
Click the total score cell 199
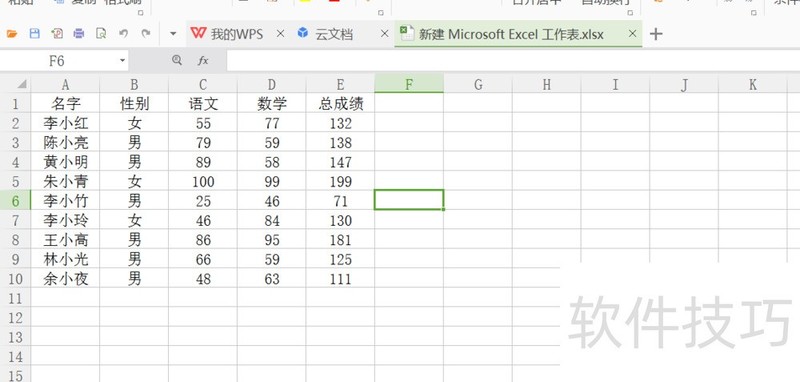pos(340,182)
